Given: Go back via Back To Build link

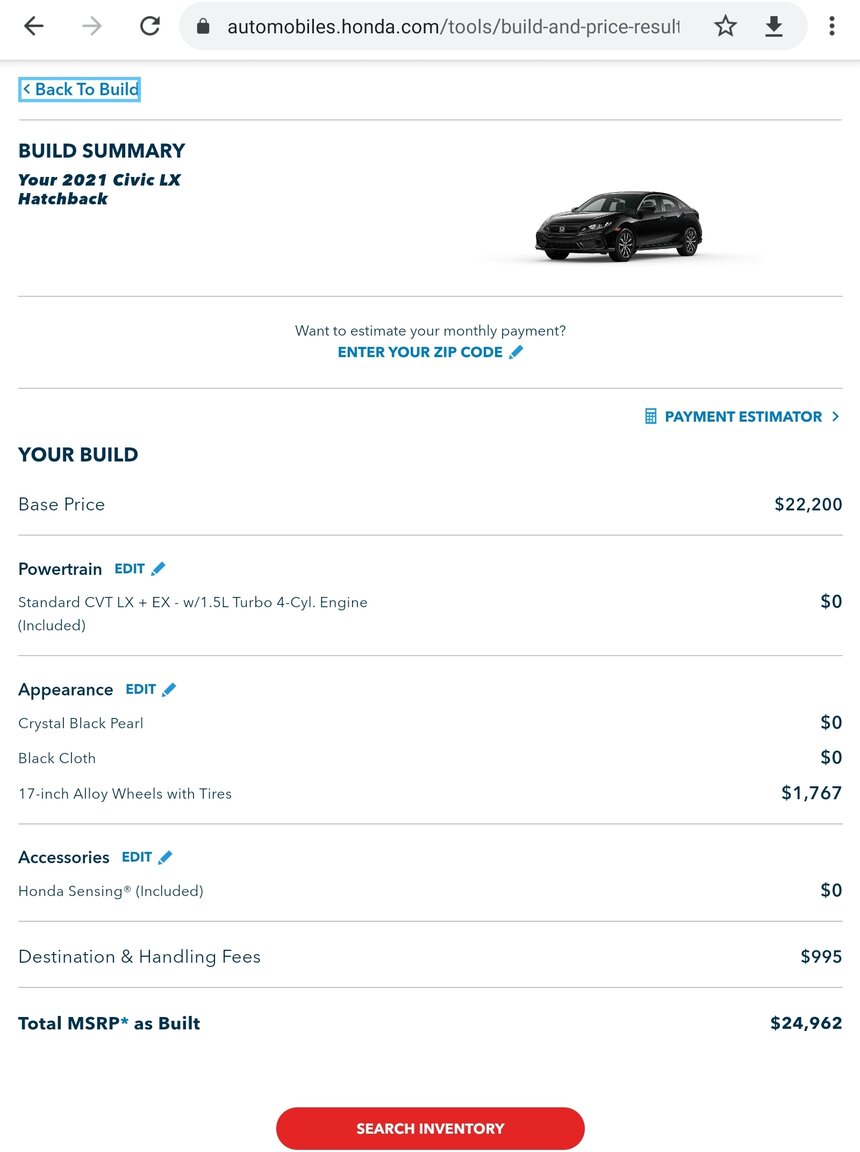Looking at the screenshot, I should click(80, 90).
